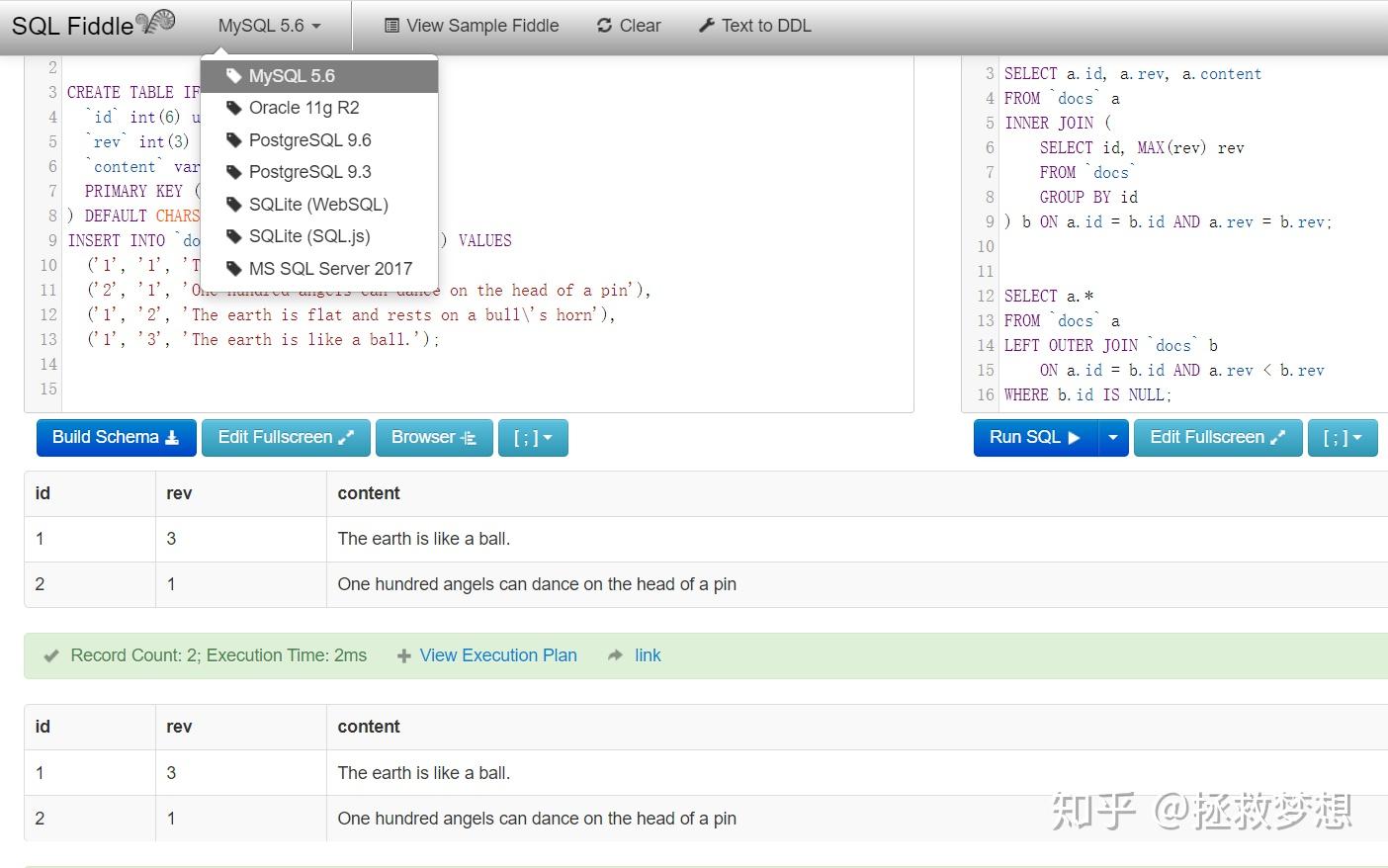
Task: Open the MySQL 5.6 database dropdown
Action: click(268, 25)
